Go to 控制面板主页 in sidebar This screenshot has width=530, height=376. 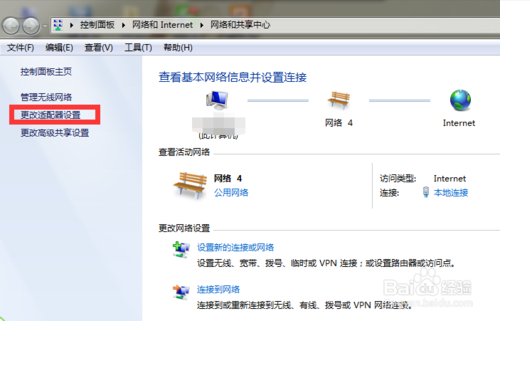[x=46, y=72]
